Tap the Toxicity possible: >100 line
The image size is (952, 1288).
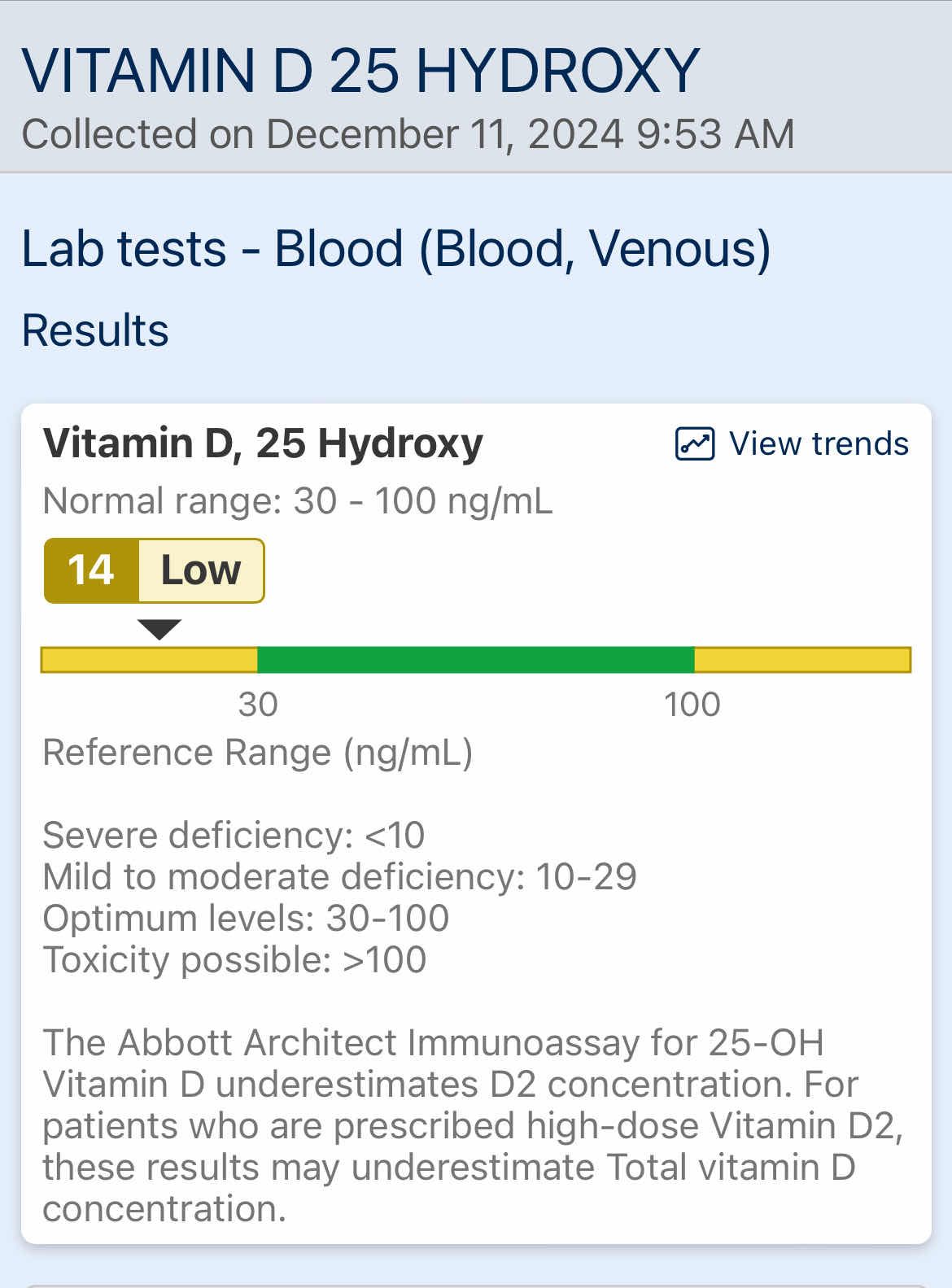click(234, 960)
